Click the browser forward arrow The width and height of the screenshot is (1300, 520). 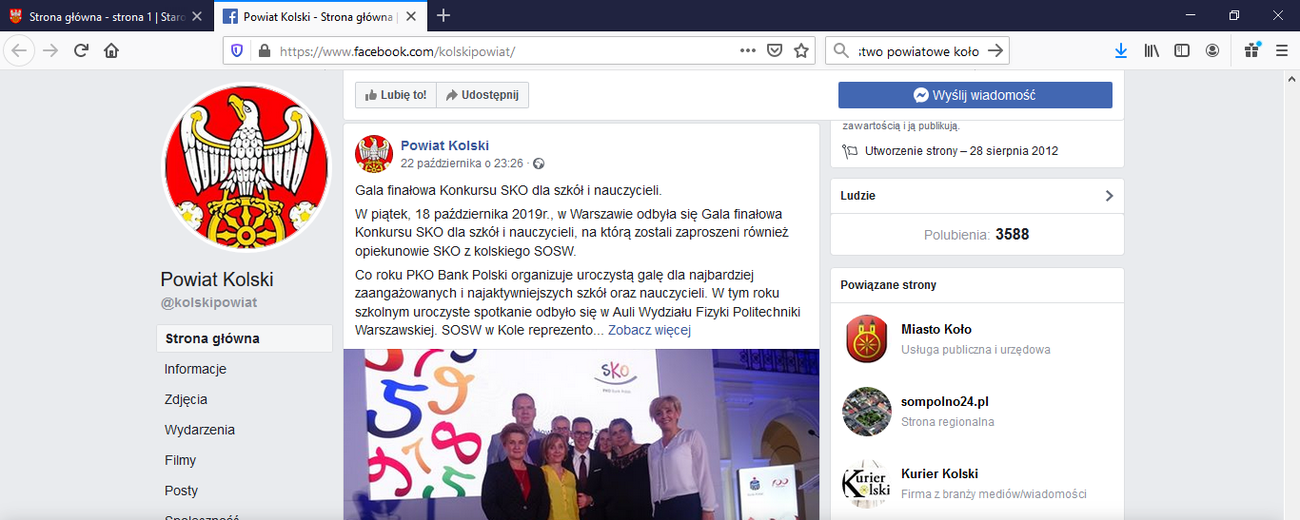click(x=51, y=50)
